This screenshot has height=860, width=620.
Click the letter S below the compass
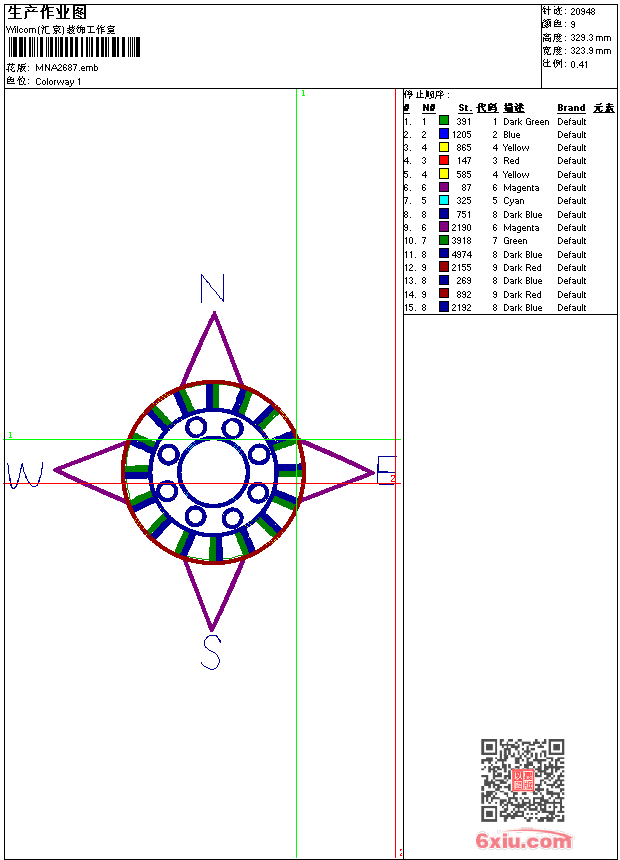(211, 652)
